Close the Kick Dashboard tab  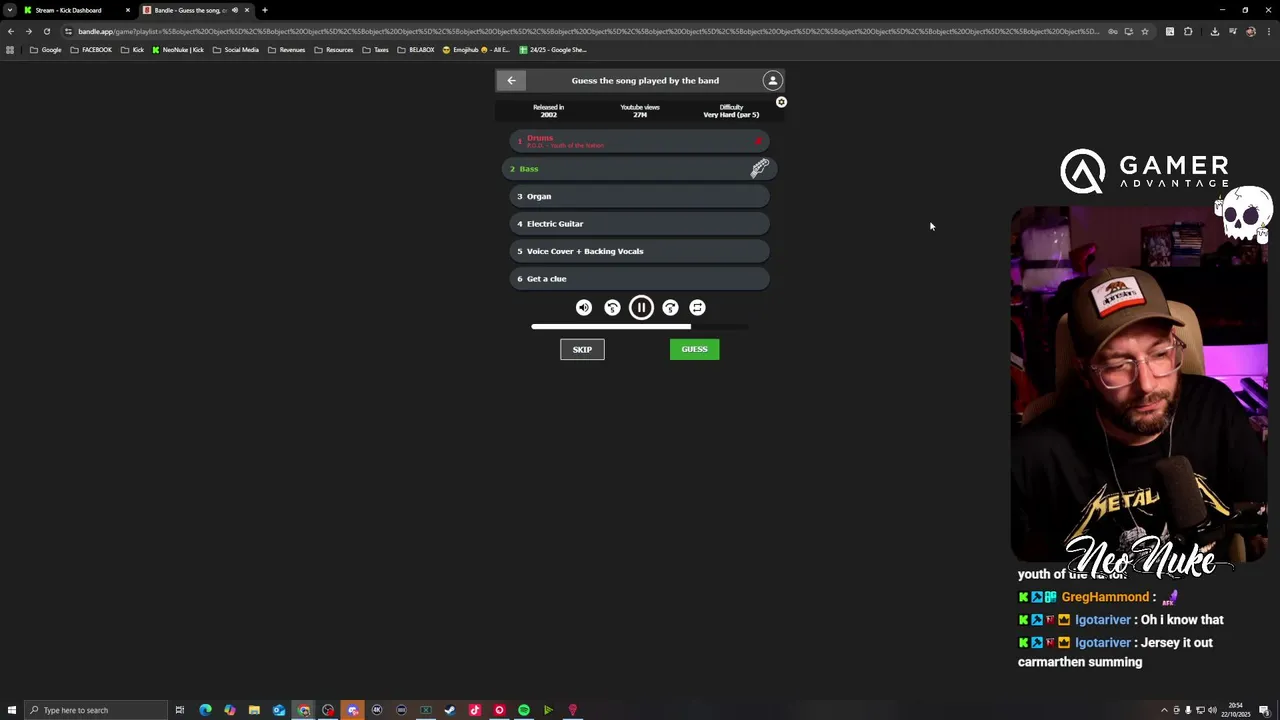[128, 10]
